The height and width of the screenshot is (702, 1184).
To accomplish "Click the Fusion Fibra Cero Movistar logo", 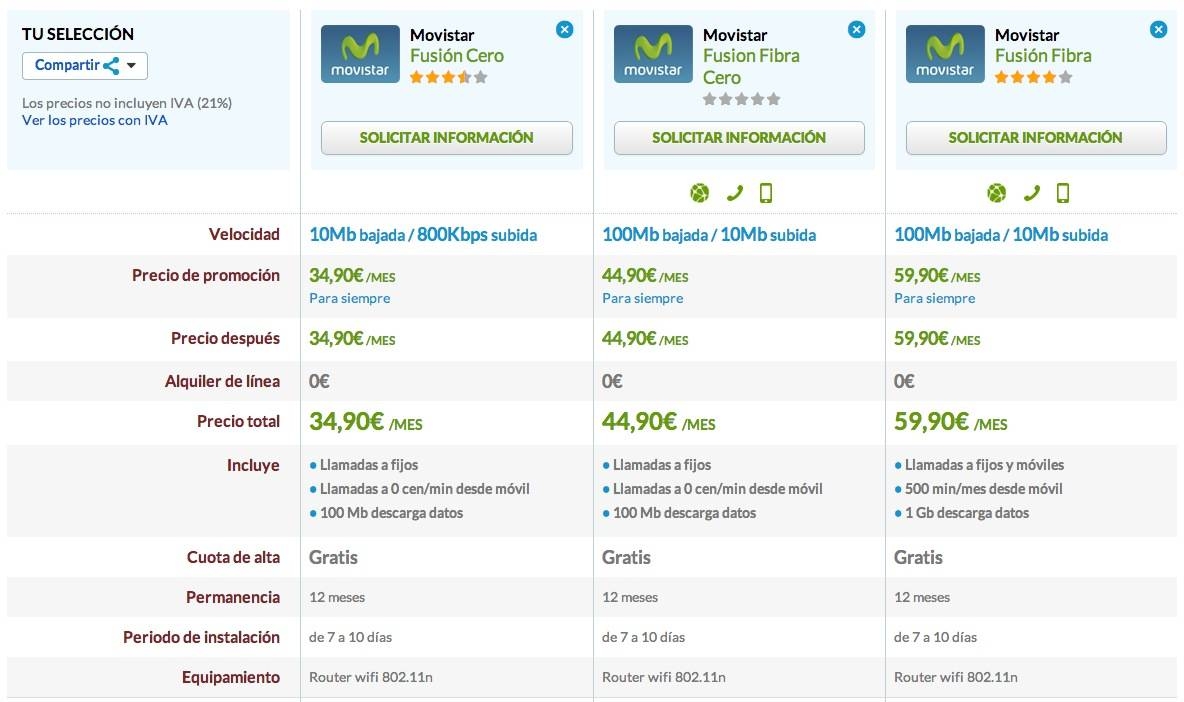I will [653, 54].
